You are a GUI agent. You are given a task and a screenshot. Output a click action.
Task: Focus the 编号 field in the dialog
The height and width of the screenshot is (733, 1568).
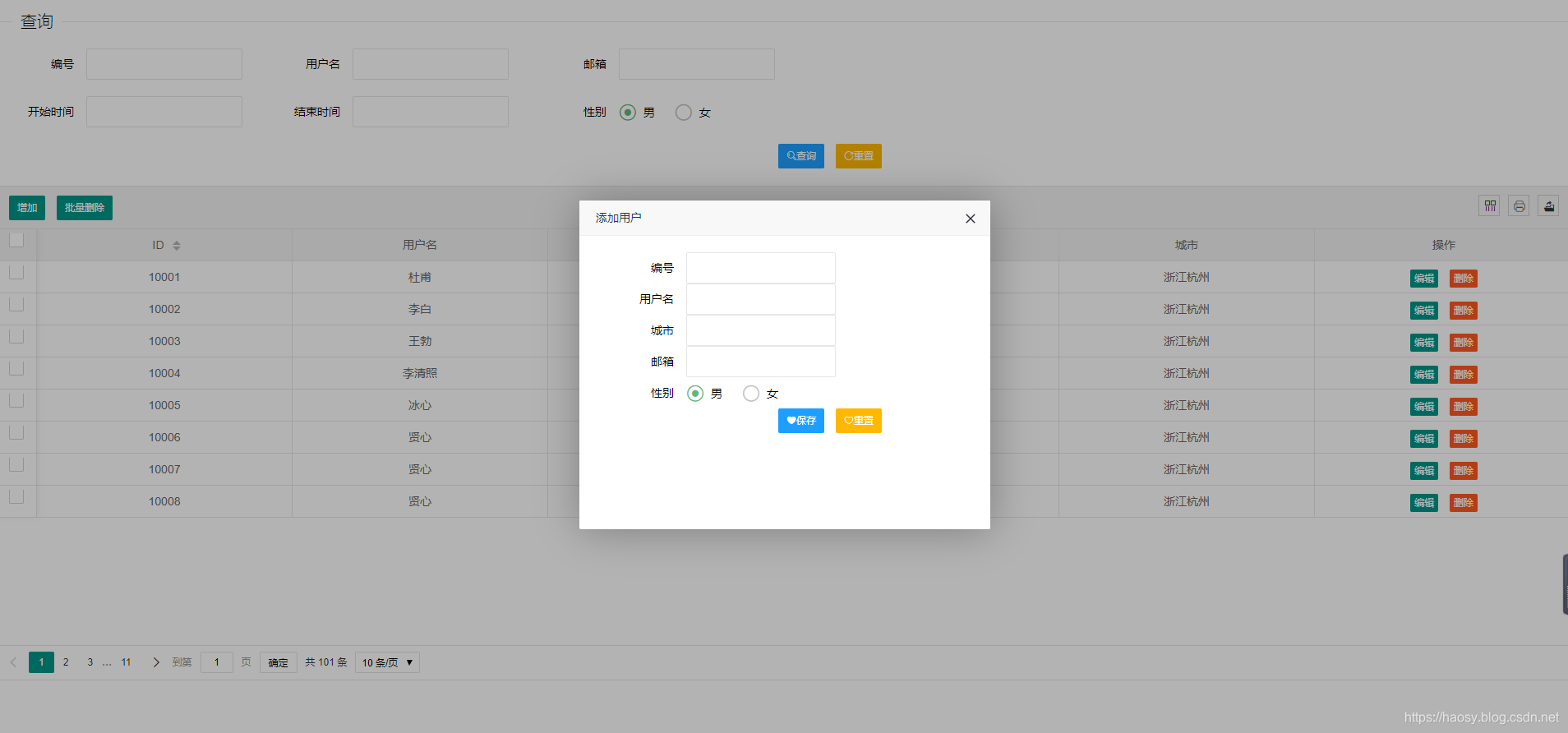(761, 268)
